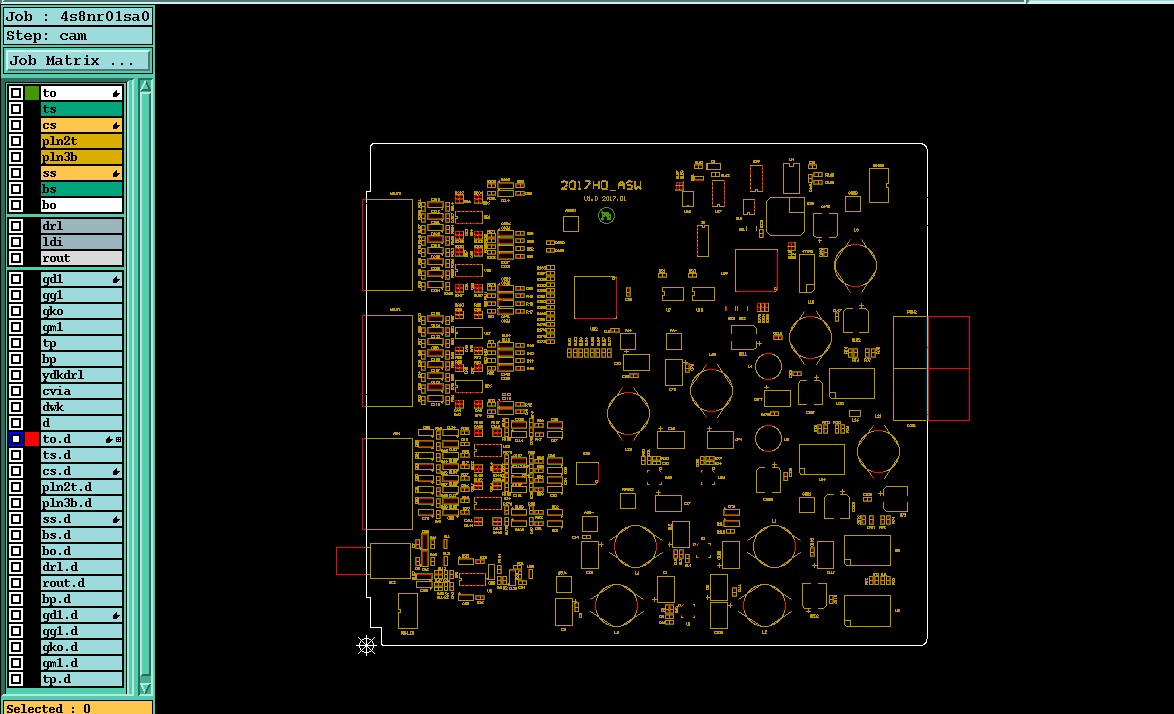The width and height of the screenshot is (1174, 714).
Task: Select the tp layer name
Action: [x=82, y=344]
